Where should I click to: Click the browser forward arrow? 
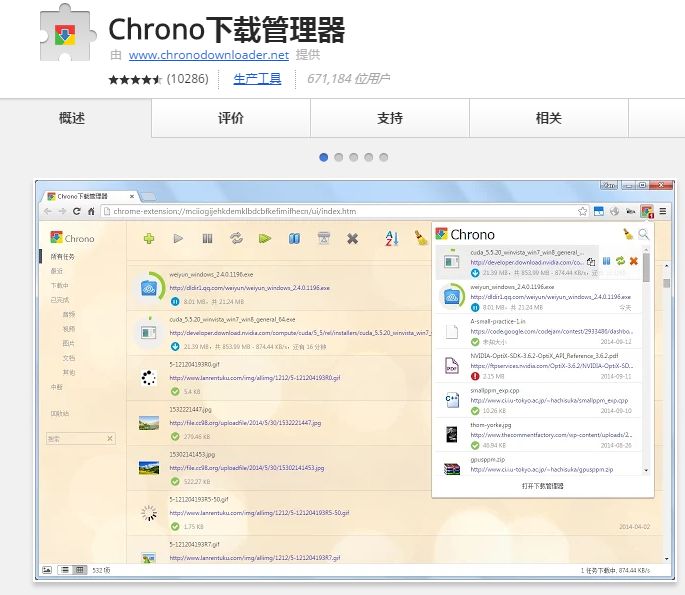(x=62, y=211)
